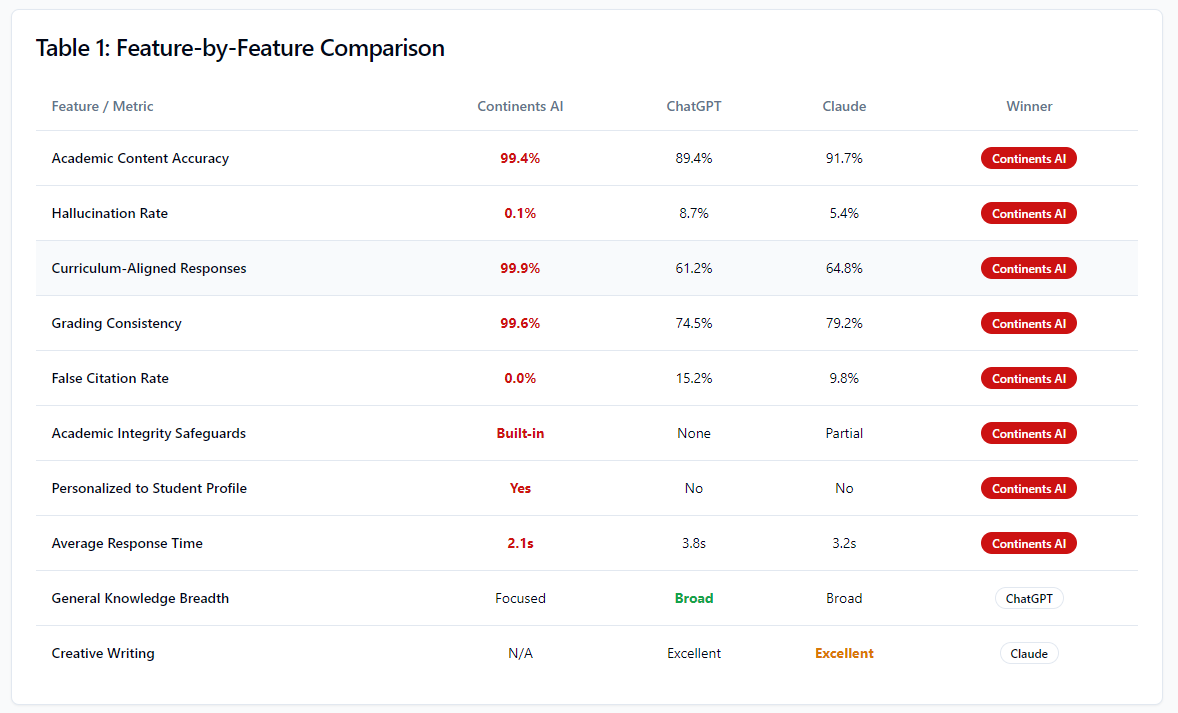Click the General Knowledge Breadth row label
The width and height of the screenshot is (1178, 713).
(140, 599)
